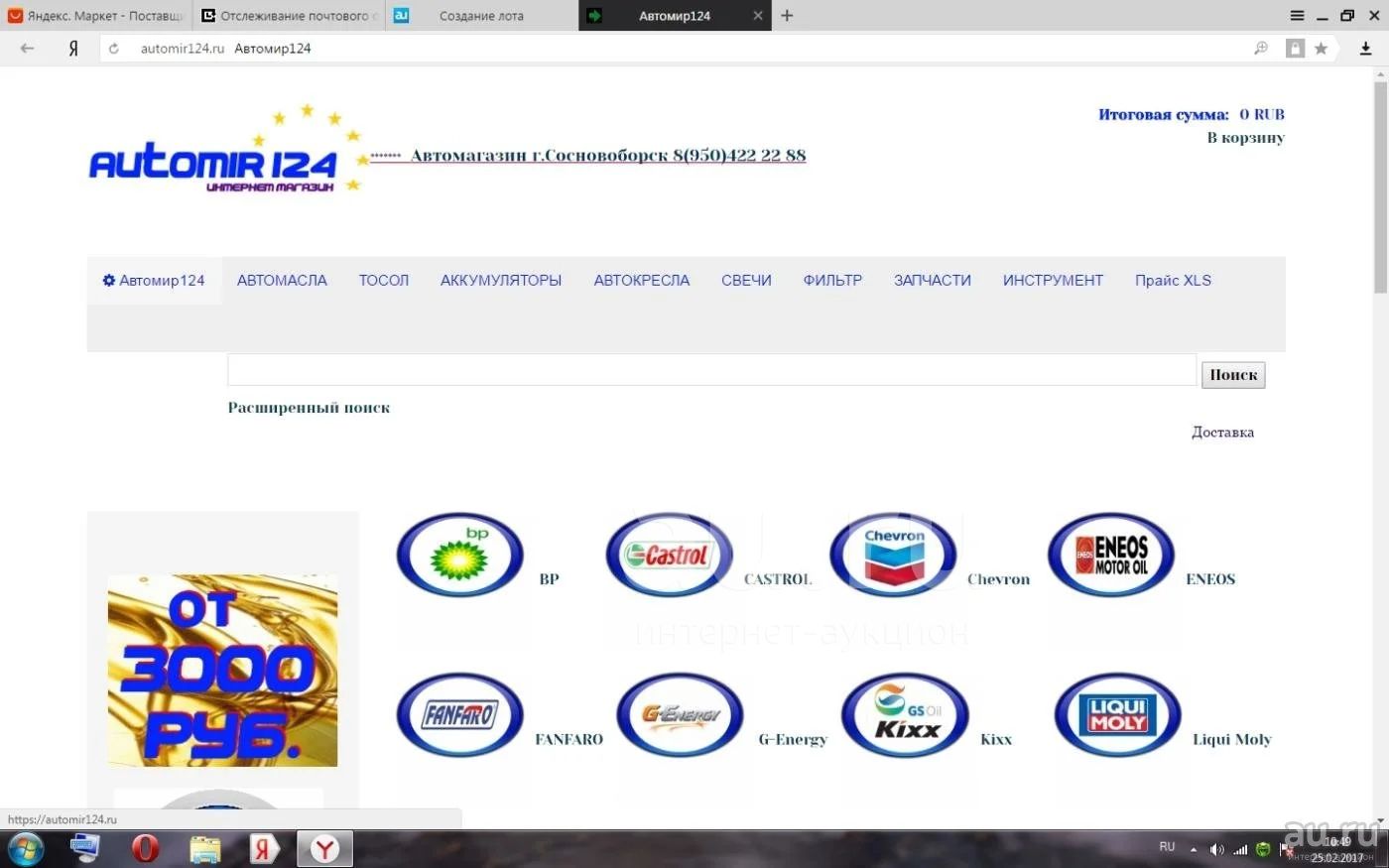The height and width of the screenshot is (868, 1389).
Task: Click the Chevron brand logo
Action: (893, 556)
